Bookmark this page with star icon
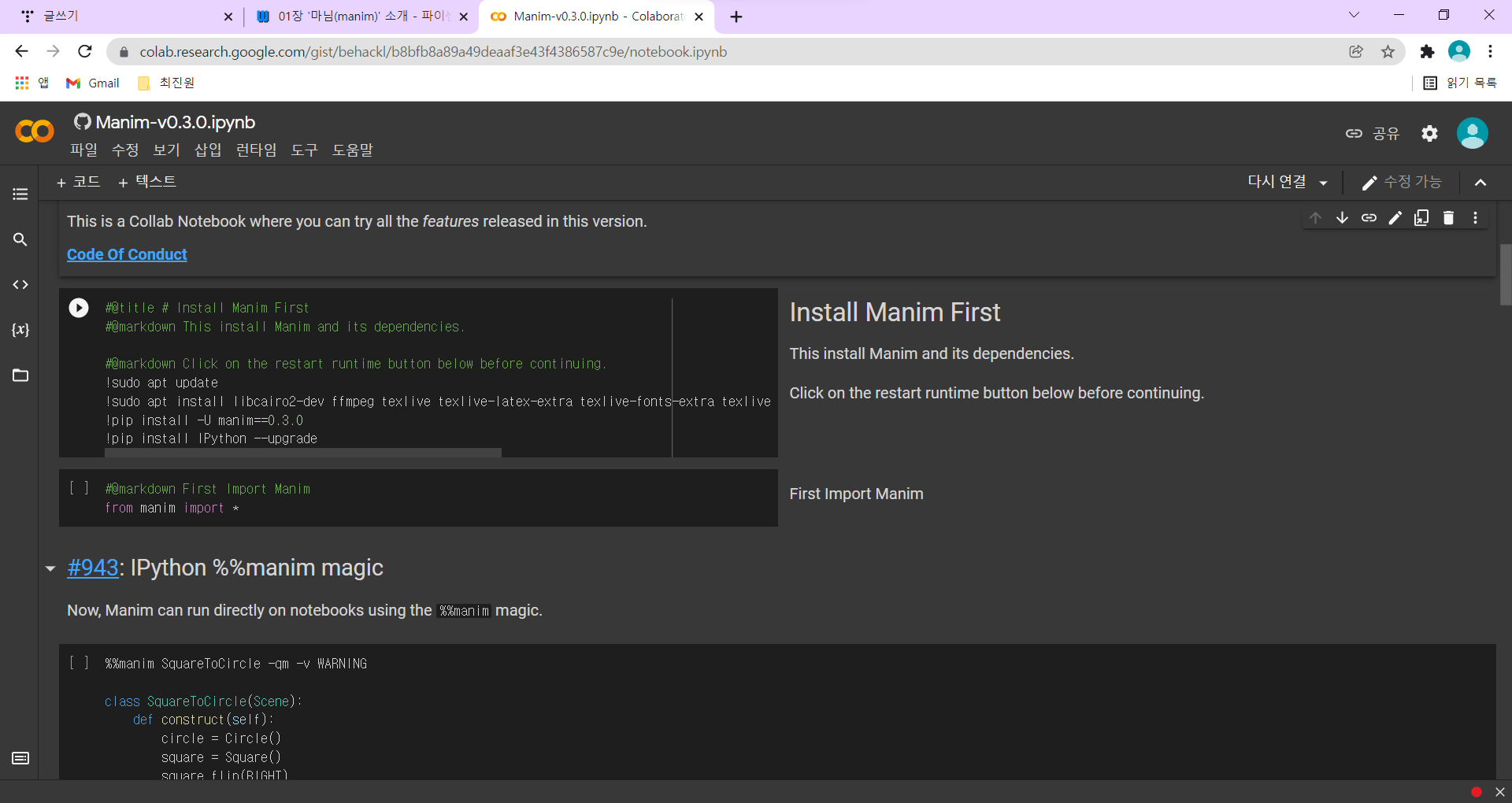The image size is (1512, 803). (1388, 52)
